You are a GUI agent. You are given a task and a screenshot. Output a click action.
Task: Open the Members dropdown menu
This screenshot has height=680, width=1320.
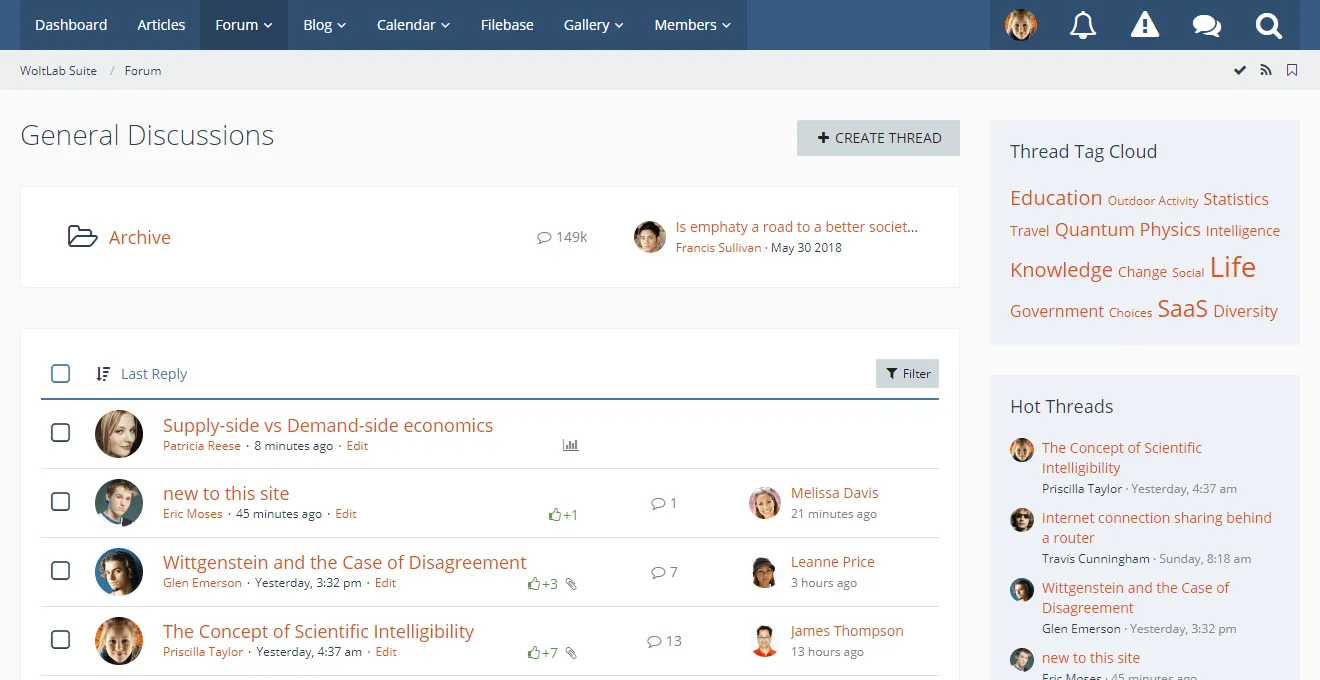tap(692, 25)
